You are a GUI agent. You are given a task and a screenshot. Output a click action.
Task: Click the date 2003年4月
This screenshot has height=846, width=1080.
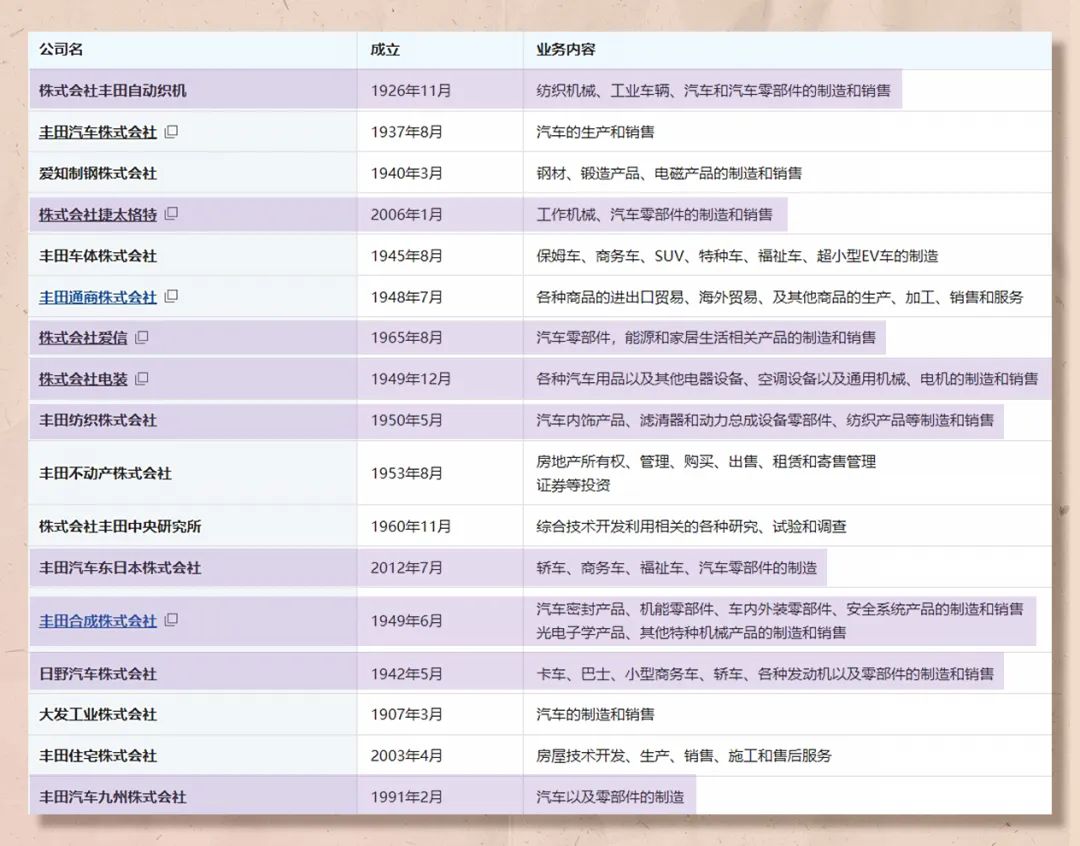coord(406,756)
